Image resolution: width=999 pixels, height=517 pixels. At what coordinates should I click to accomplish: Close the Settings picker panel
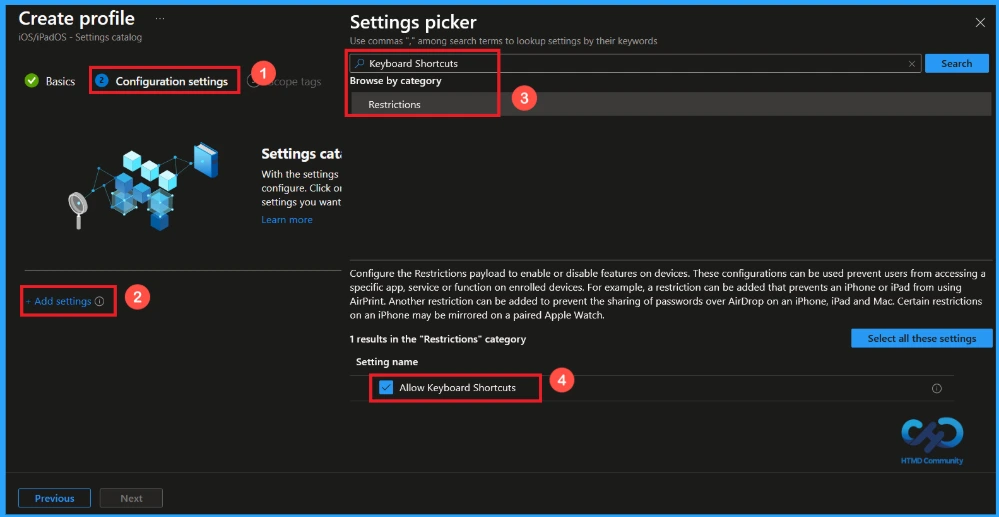980,23
